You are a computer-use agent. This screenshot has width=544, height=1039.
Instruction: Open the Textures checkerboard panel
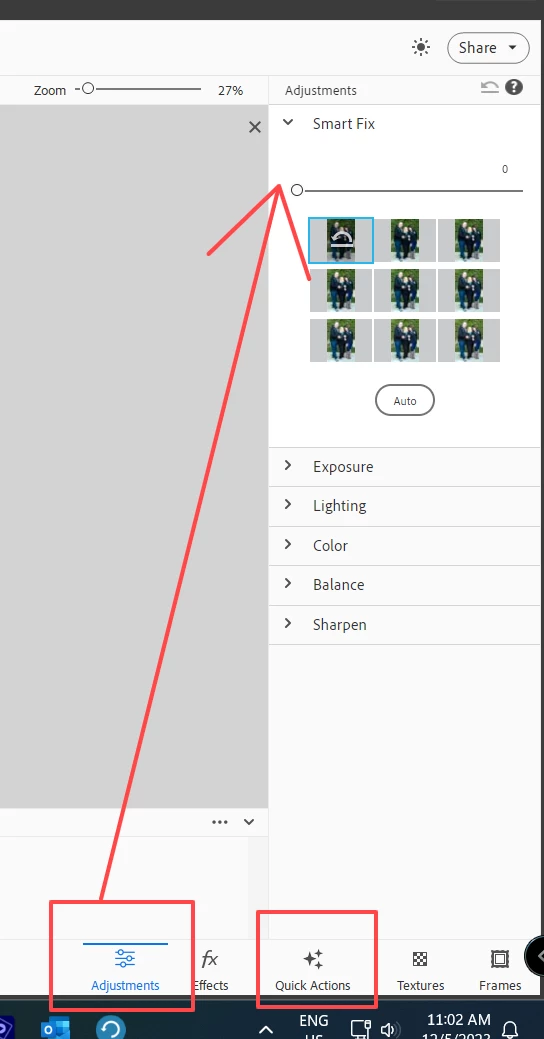(x=420, y=969)
